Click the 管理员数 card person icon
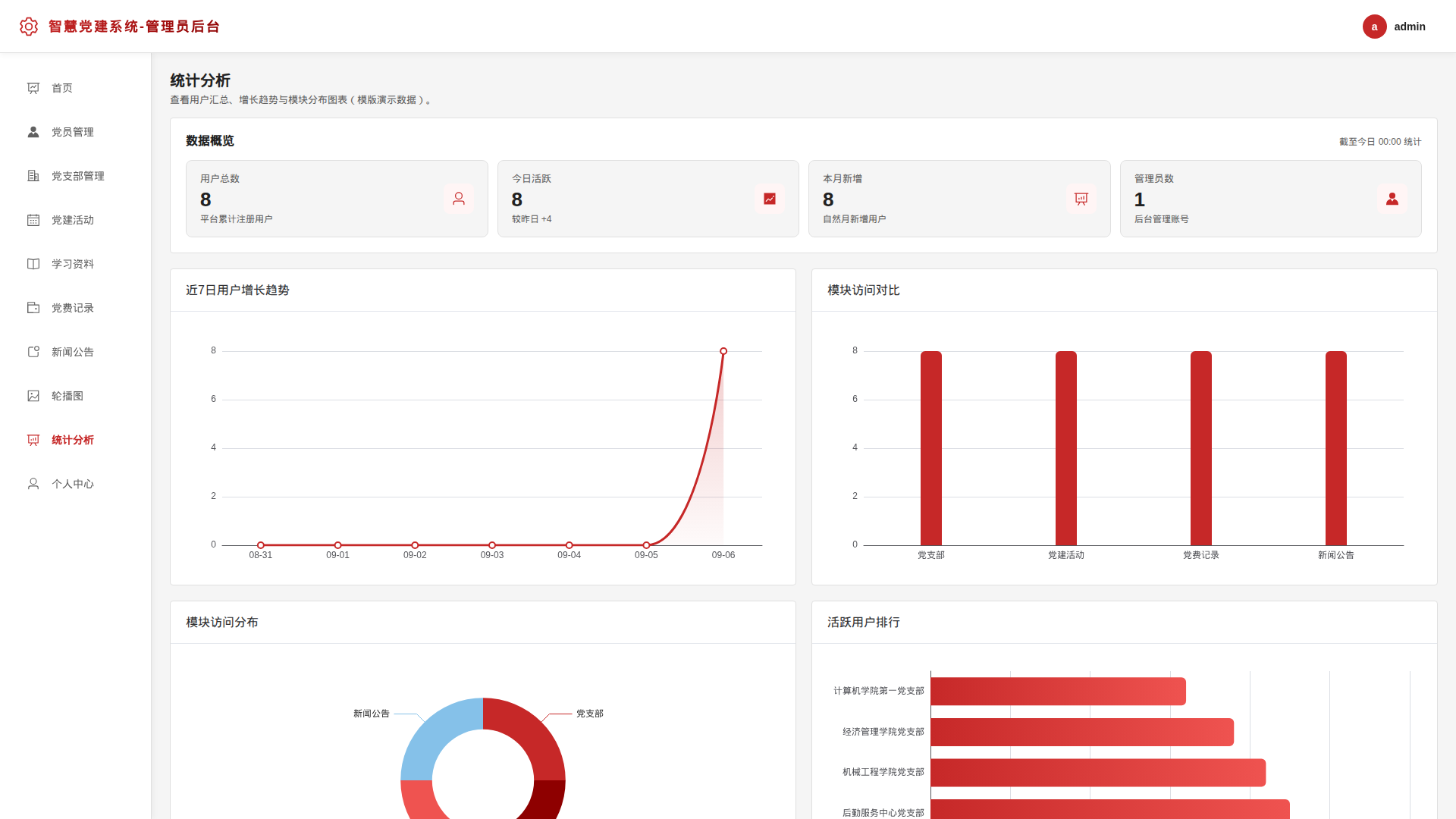The image size is (1456, 819). pyautogui.click(x=1392, y=199)
